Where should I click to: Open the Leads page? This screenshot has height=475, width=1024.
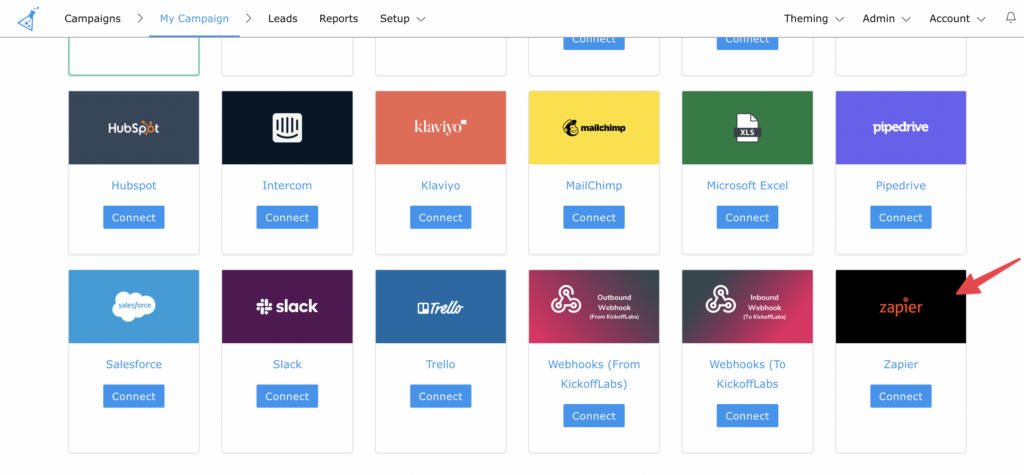pos(283,18)
